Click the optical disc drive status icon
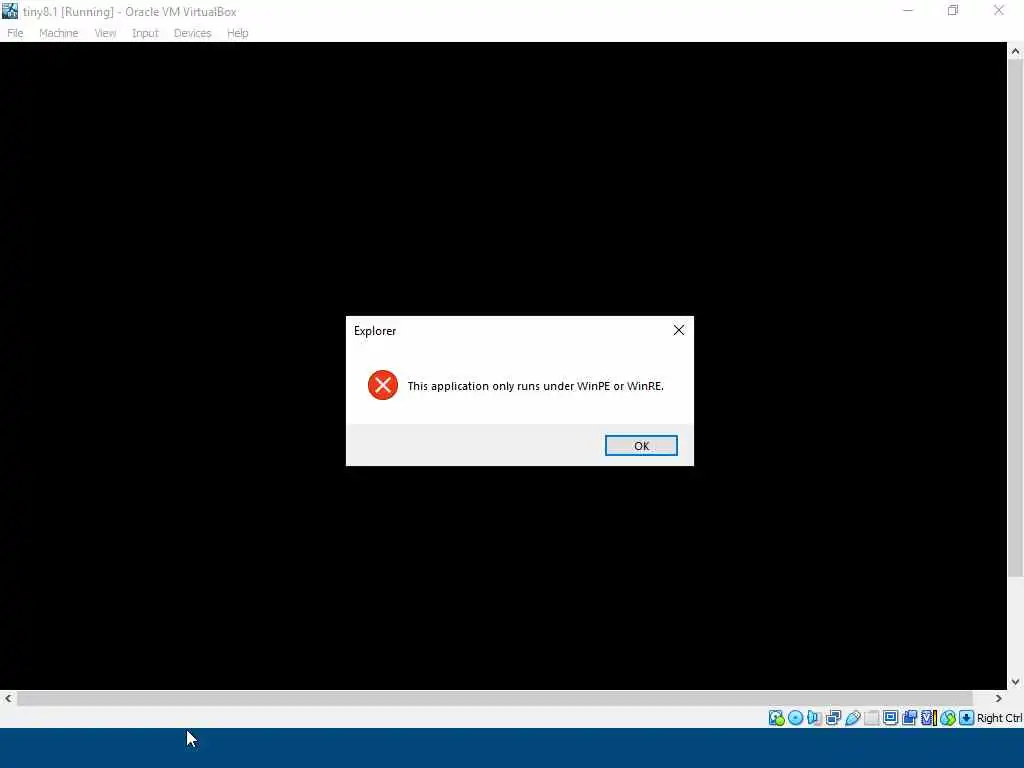 (795, 718)
